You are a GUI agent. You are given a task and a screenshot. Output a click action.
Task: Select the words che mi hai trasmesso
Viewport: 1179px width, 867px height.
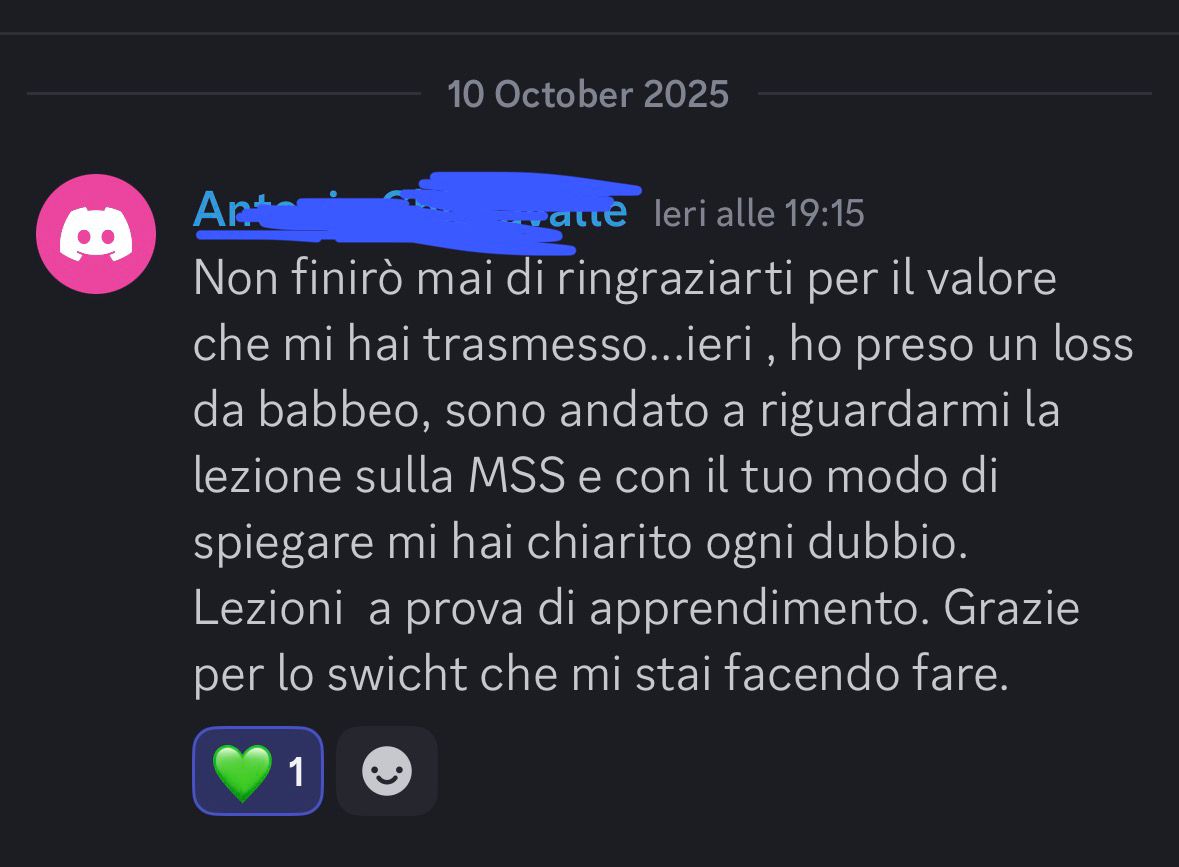(420, 345)
